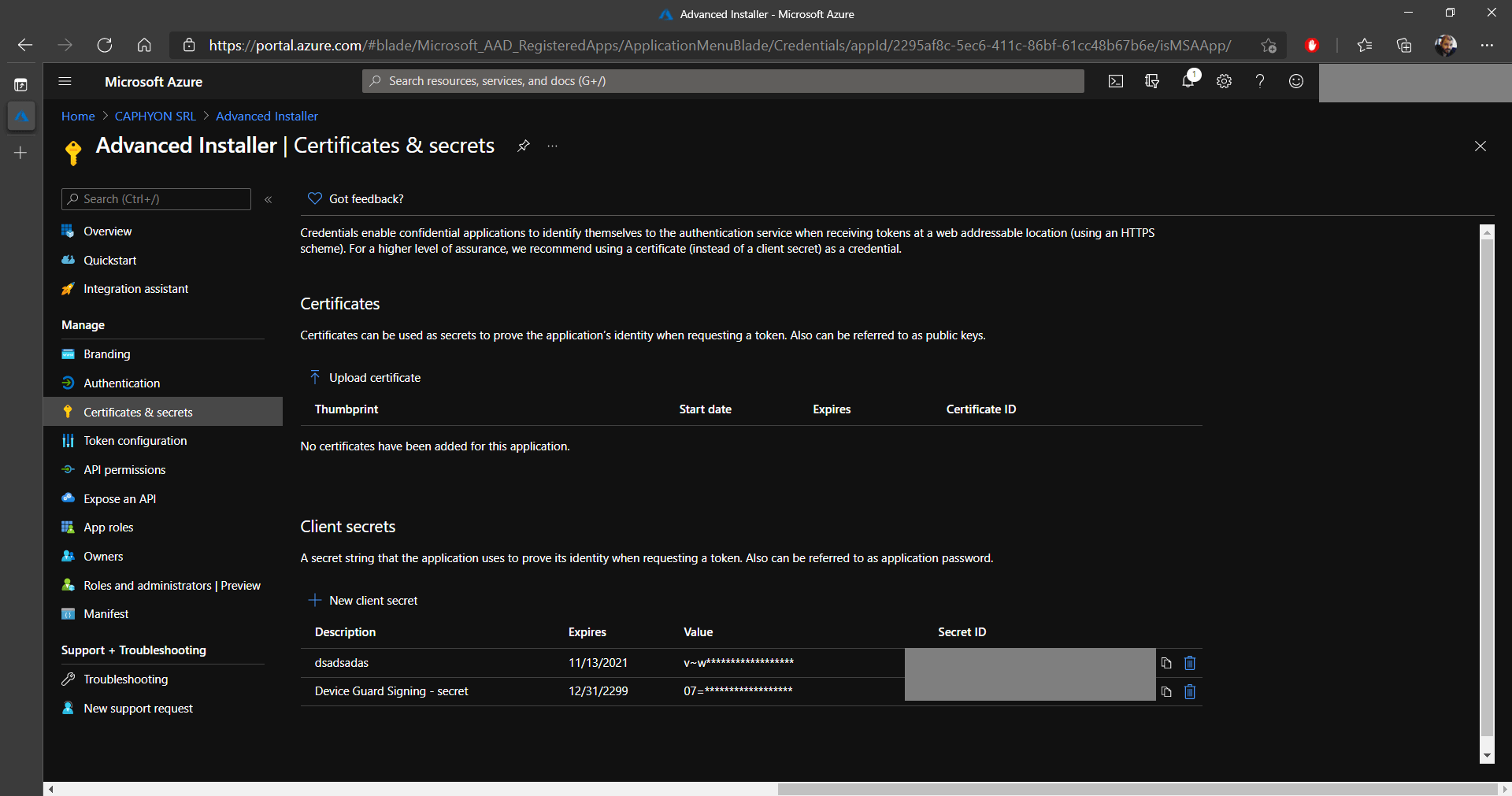The height and width of the screenshot is (796, 1512).
Task: Open browser settings and more menu
Action: pos(1487,45)
